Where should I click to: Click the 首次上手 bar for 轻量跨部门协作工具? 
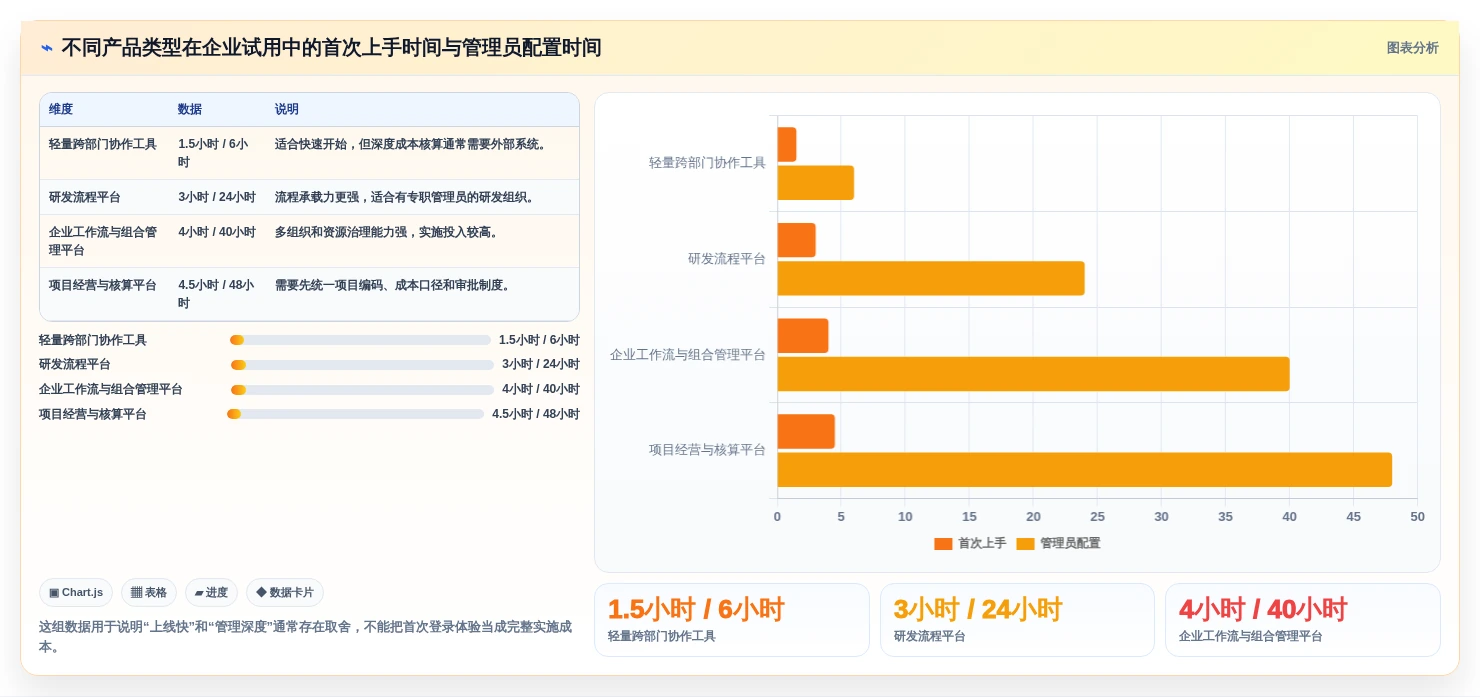(x=787, y=144)
